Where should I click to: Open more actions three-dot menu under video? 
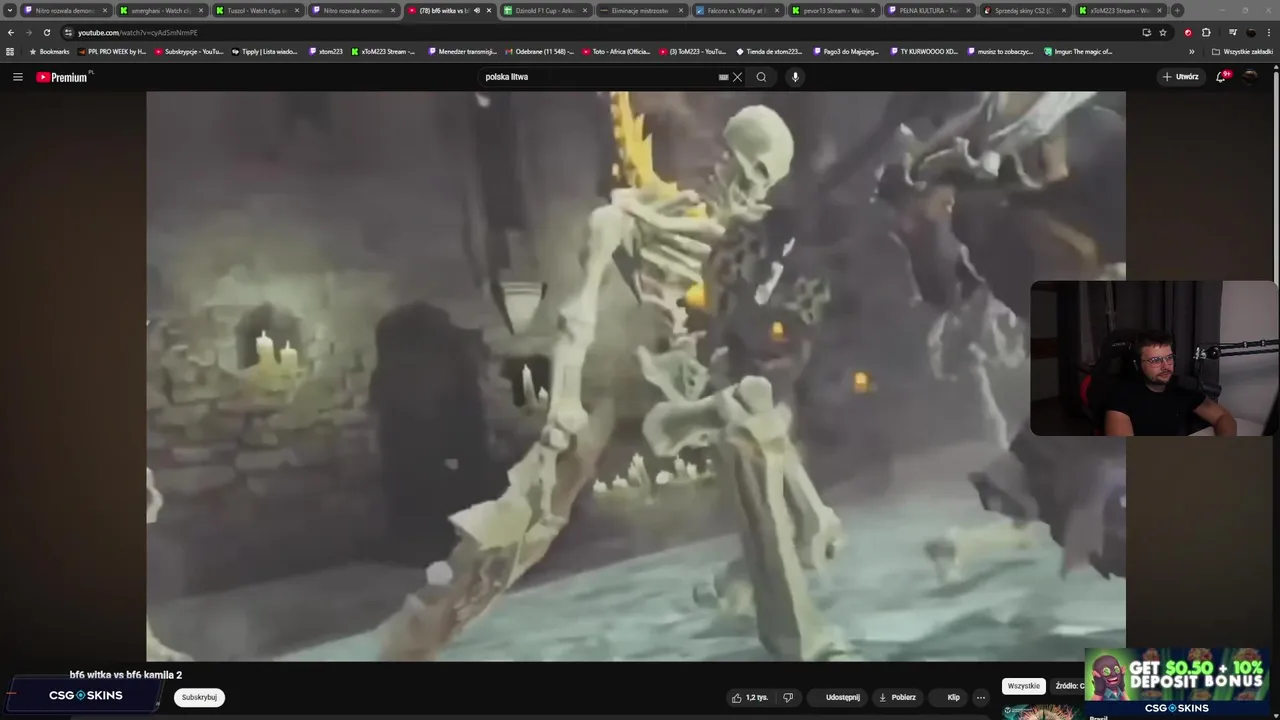[x=981, y=697]
